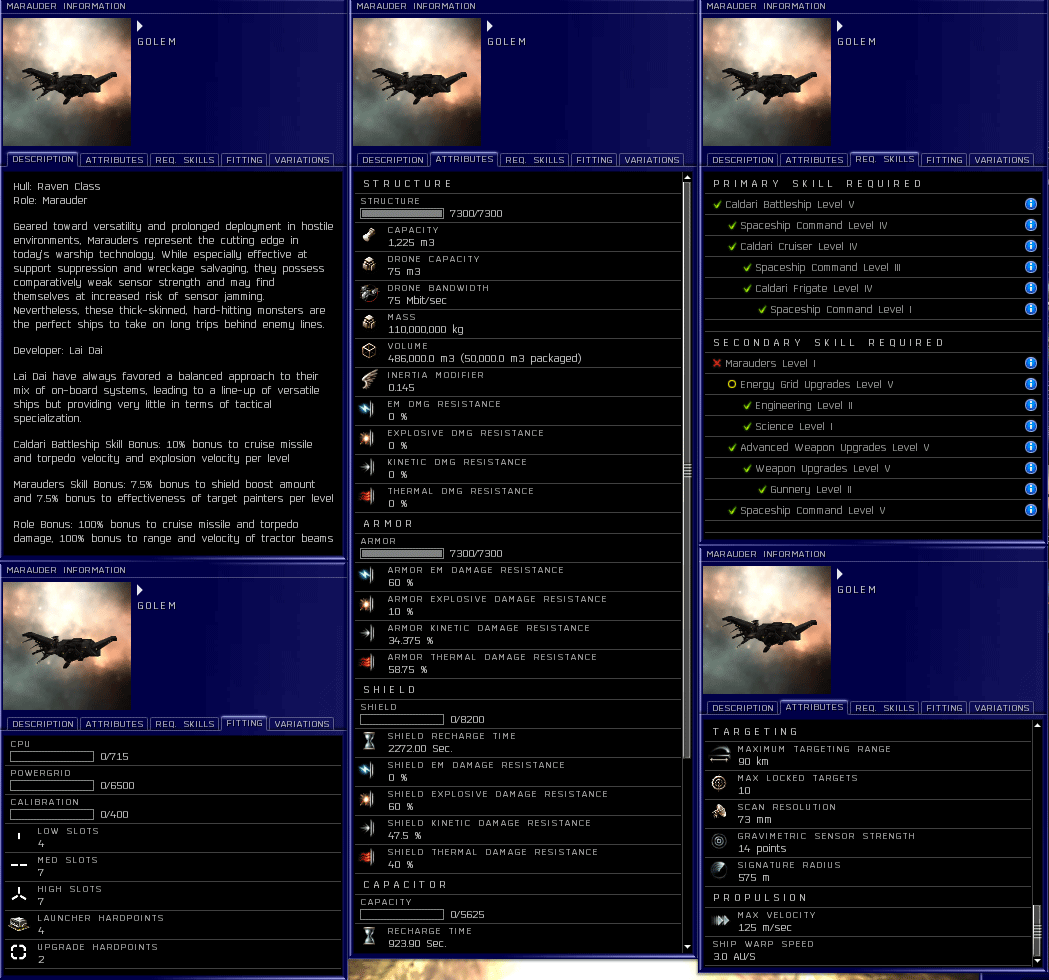Click the Armor Explosive Damage Resistance icon
Screen dimensions: 1049x980
pos(367,605)
